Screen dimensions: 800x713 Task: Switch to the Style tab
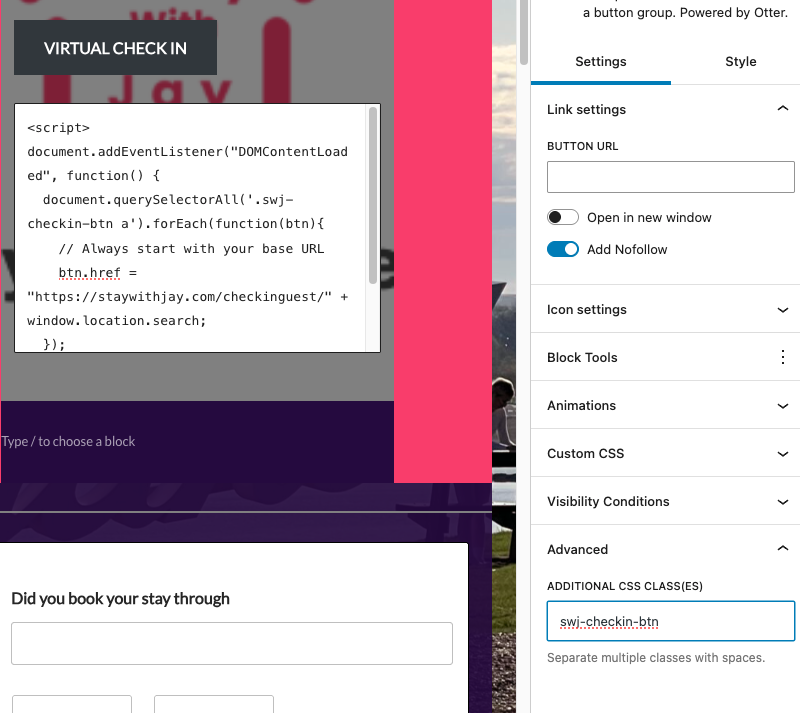[x=741, y=61]
